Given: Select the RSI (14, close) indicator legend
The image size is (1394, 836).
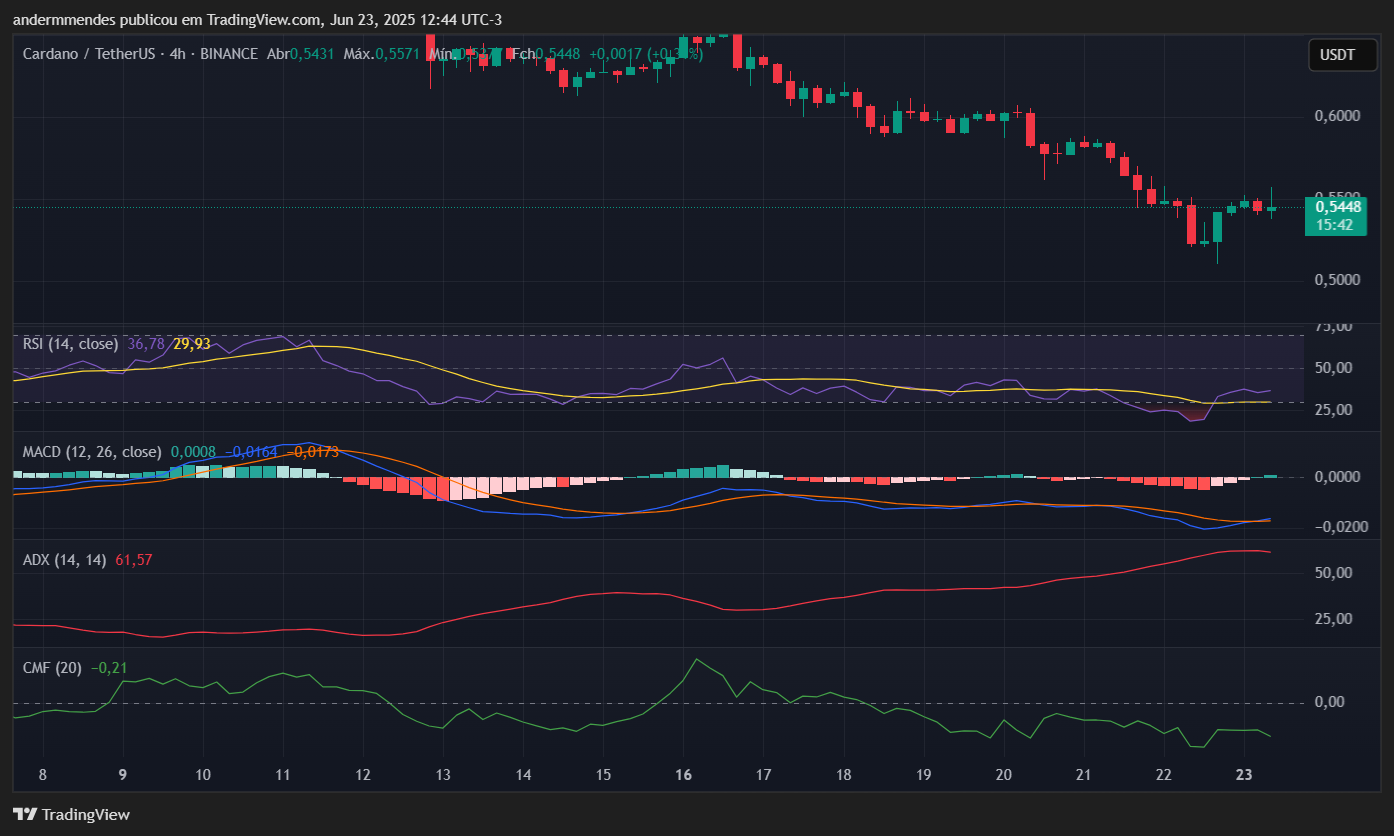Looking at the screenshot, I should pos(70,344).
